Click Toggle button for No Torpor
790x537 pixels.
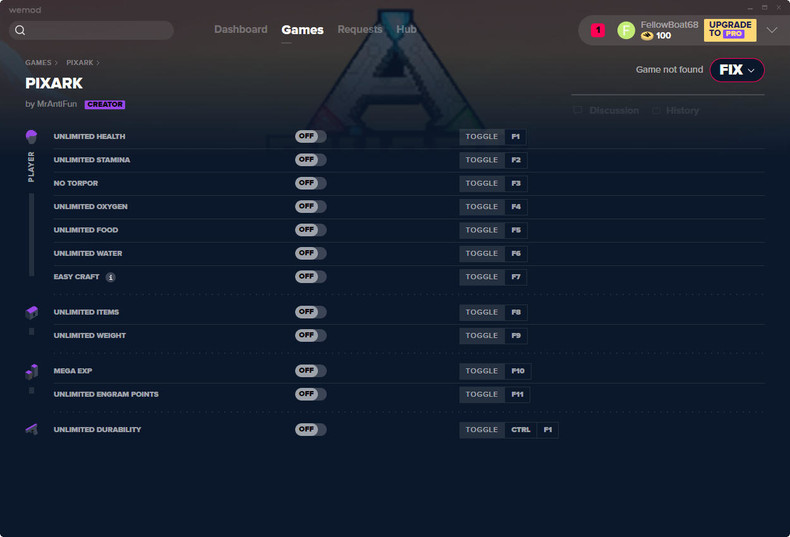482,183
